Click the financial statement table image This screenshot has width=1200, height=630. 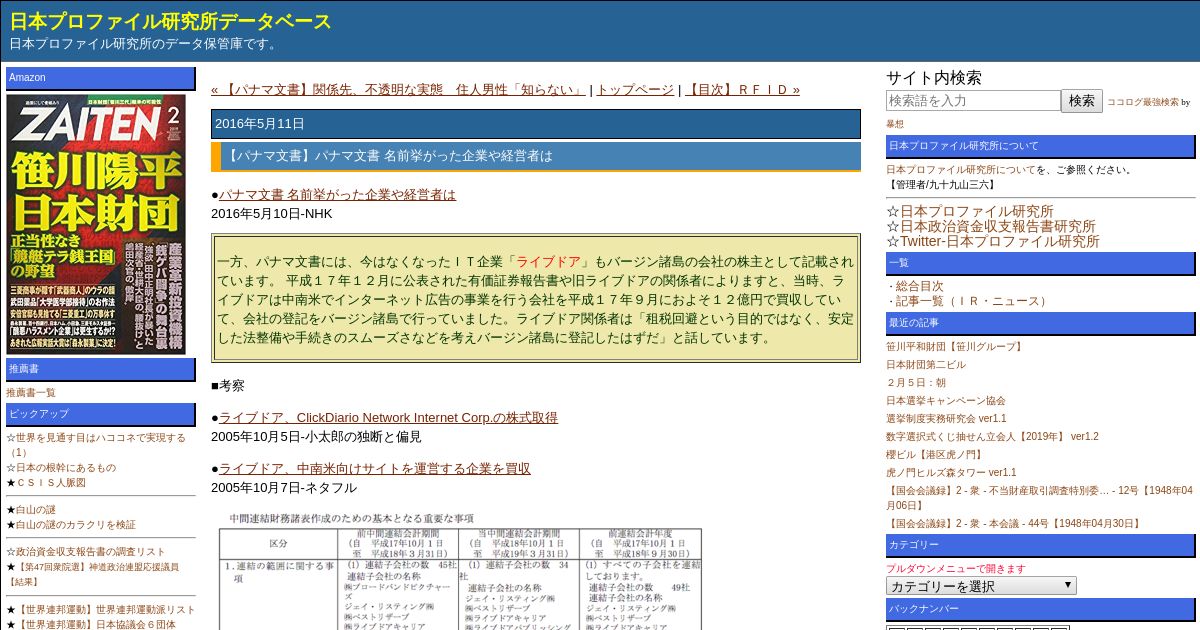tap(460, 570)
